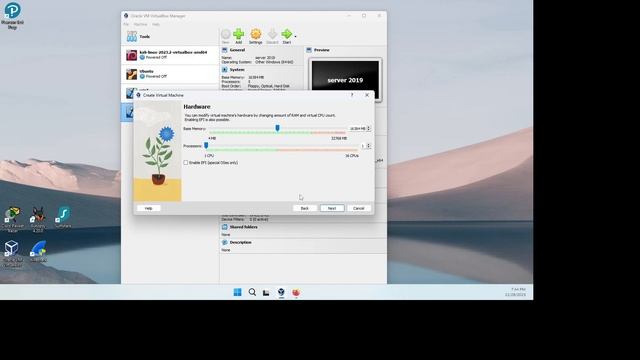The height and width of the screenshot is (360, 640).
Task: Open the Machine menu in VirtualBox Manager
Action: [x=140, y=24]
